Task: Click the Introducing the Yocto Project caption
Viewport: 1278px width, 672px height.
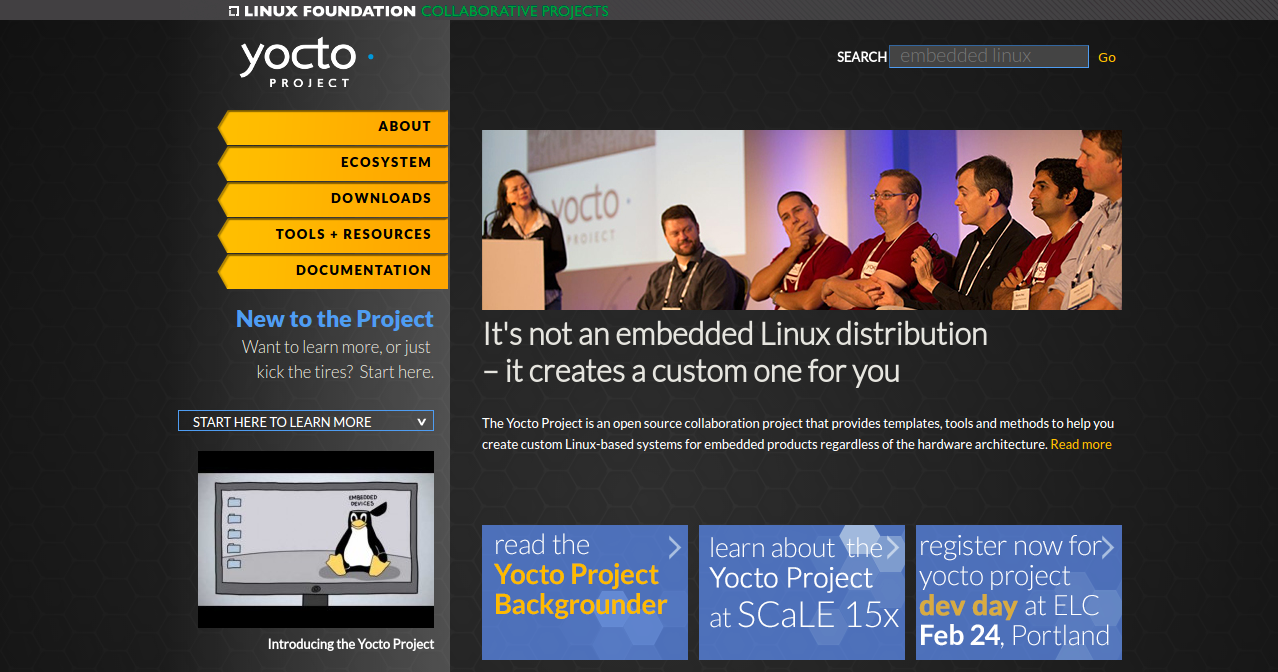Action: 351,644
